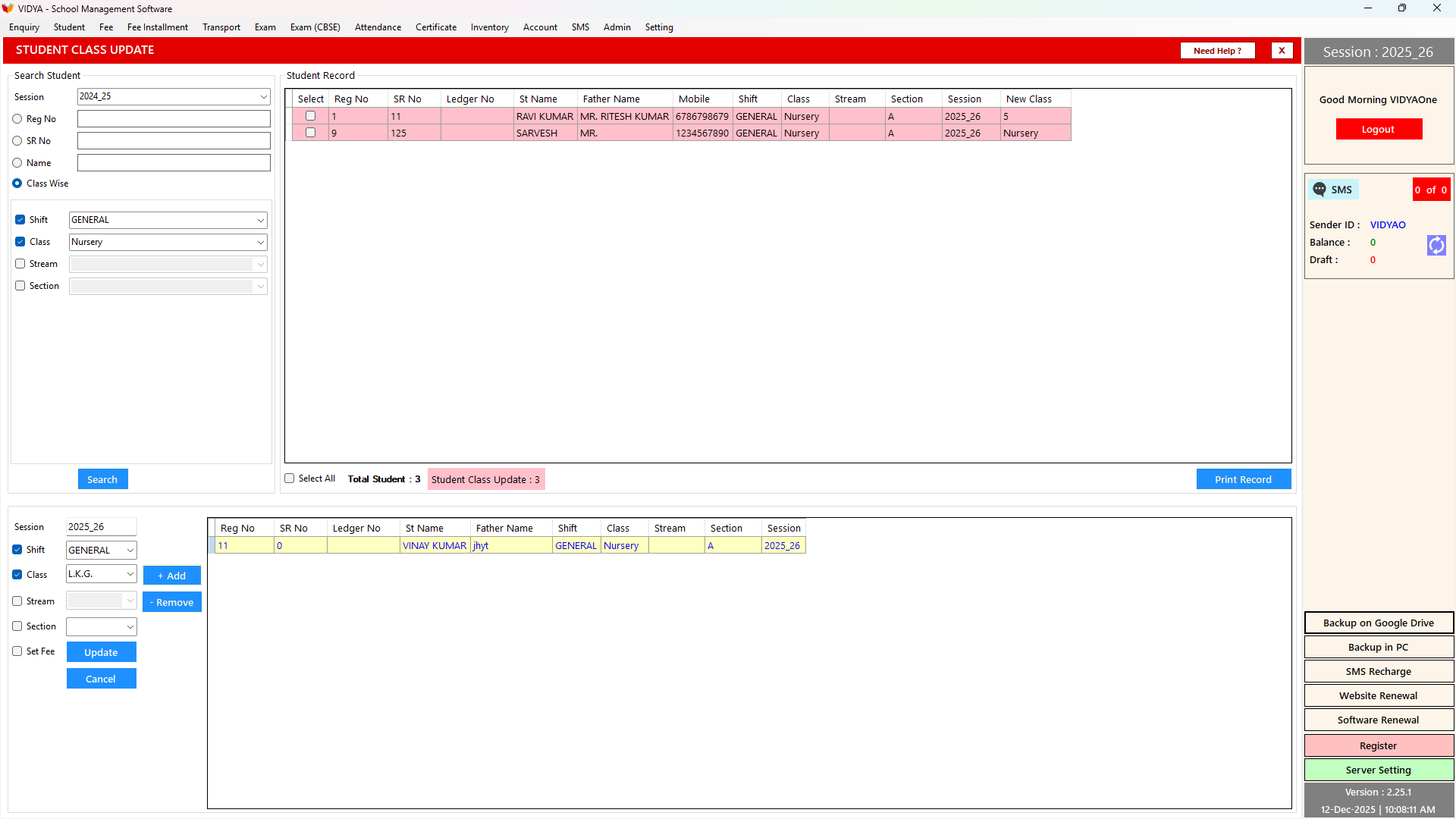1456x819 pixels.
Task: Enable the Section filter in Search Student
Action: [20, 286]
